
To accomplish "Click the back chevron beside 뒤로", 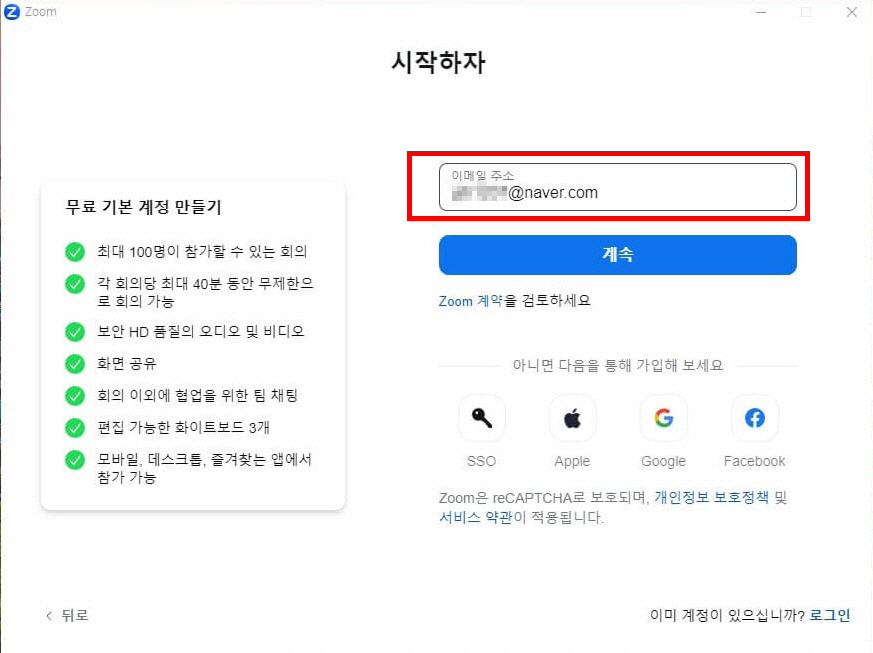I will pyautogui.click(x=50, y=615).
